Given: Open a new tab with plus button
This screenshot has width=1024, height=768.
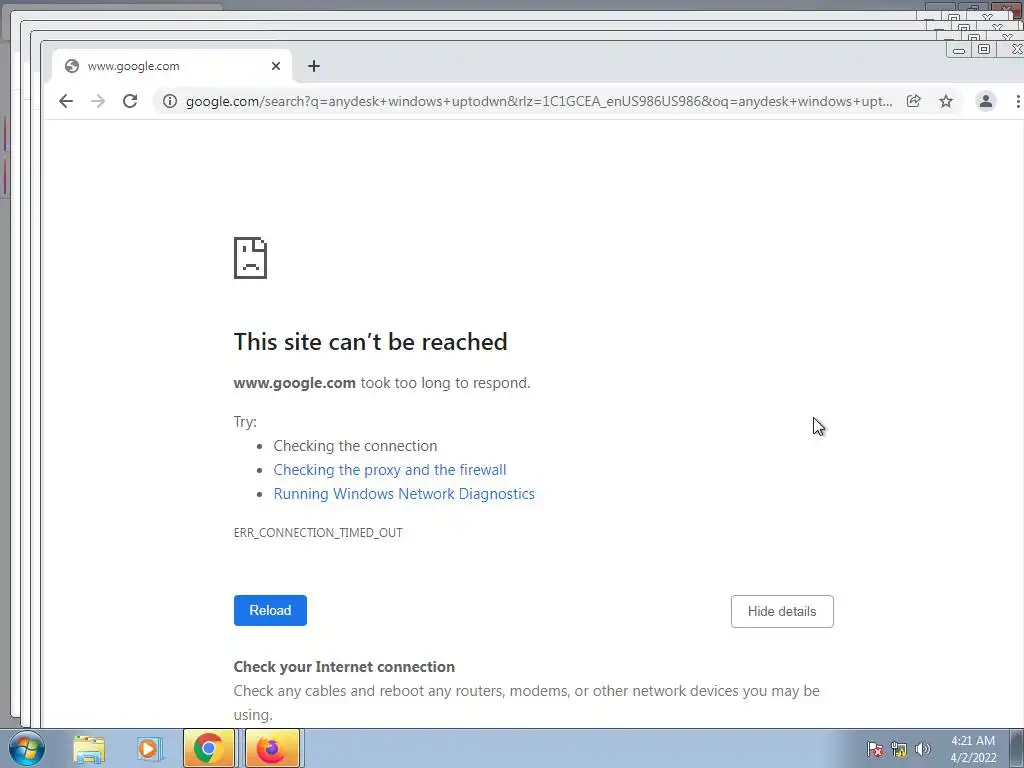Looking at the screenshot, I should tap(314, 66).
